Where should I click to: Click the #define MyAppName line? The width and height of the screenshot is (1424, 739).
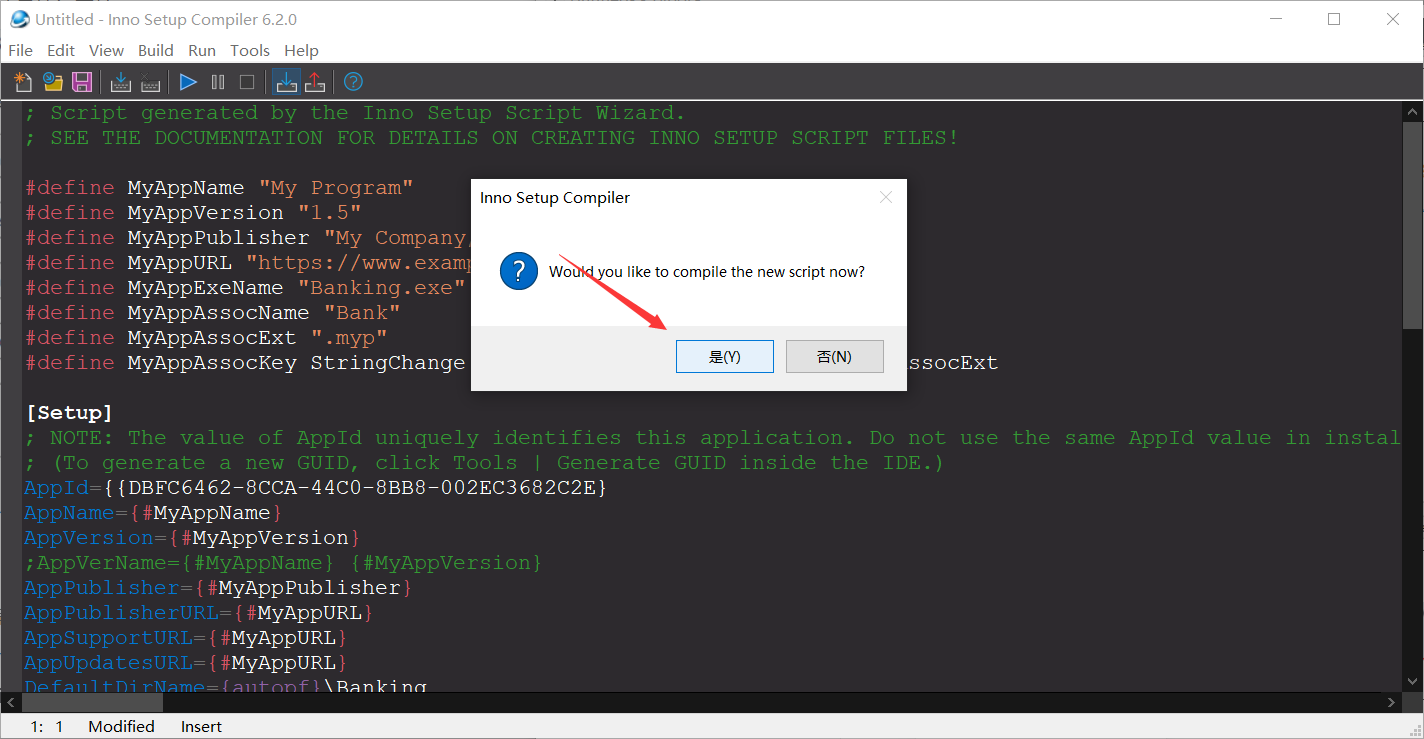219,188
